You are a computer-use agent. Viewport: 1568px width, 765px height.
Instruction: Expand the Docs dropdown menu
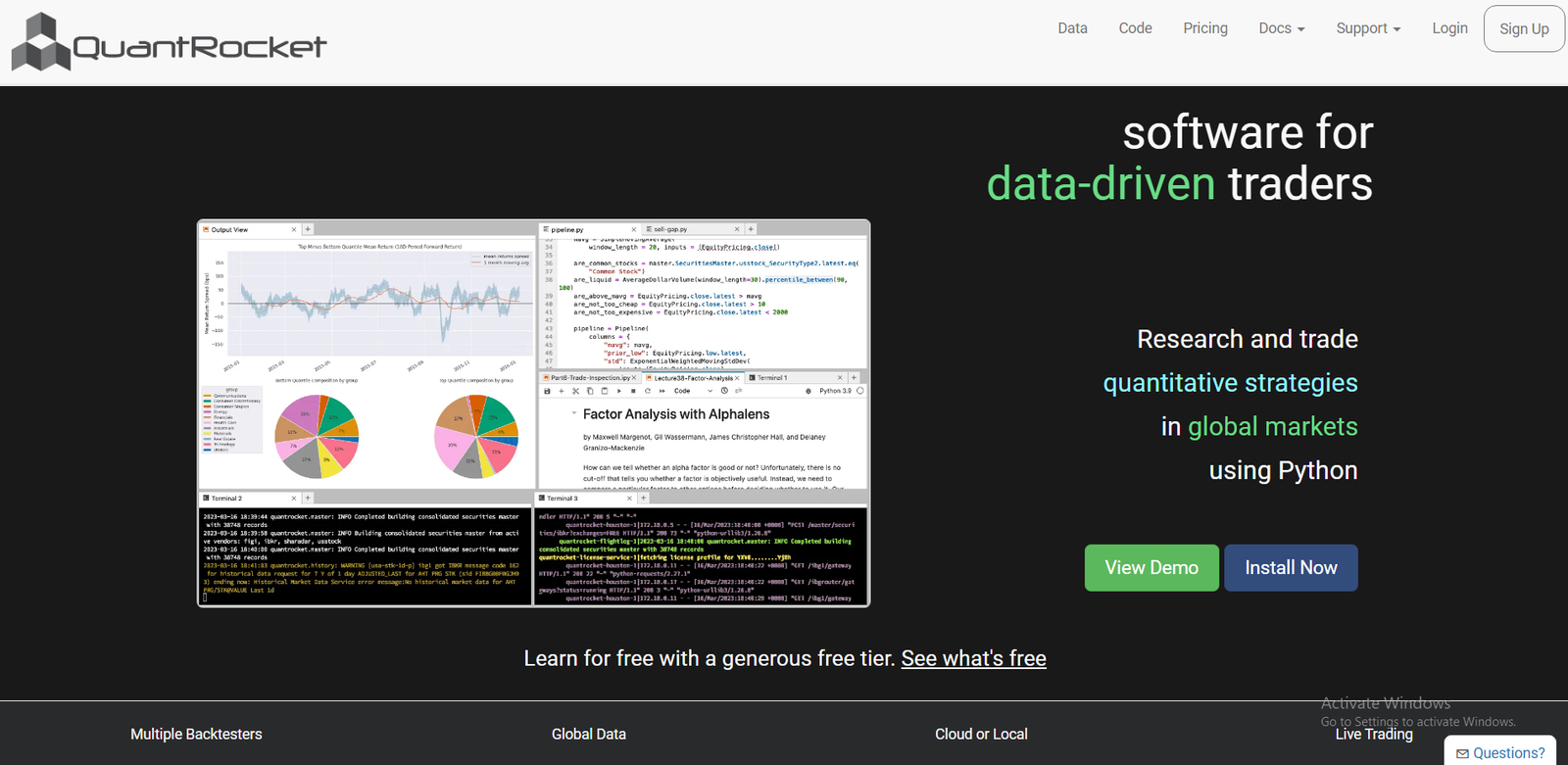1282,28
